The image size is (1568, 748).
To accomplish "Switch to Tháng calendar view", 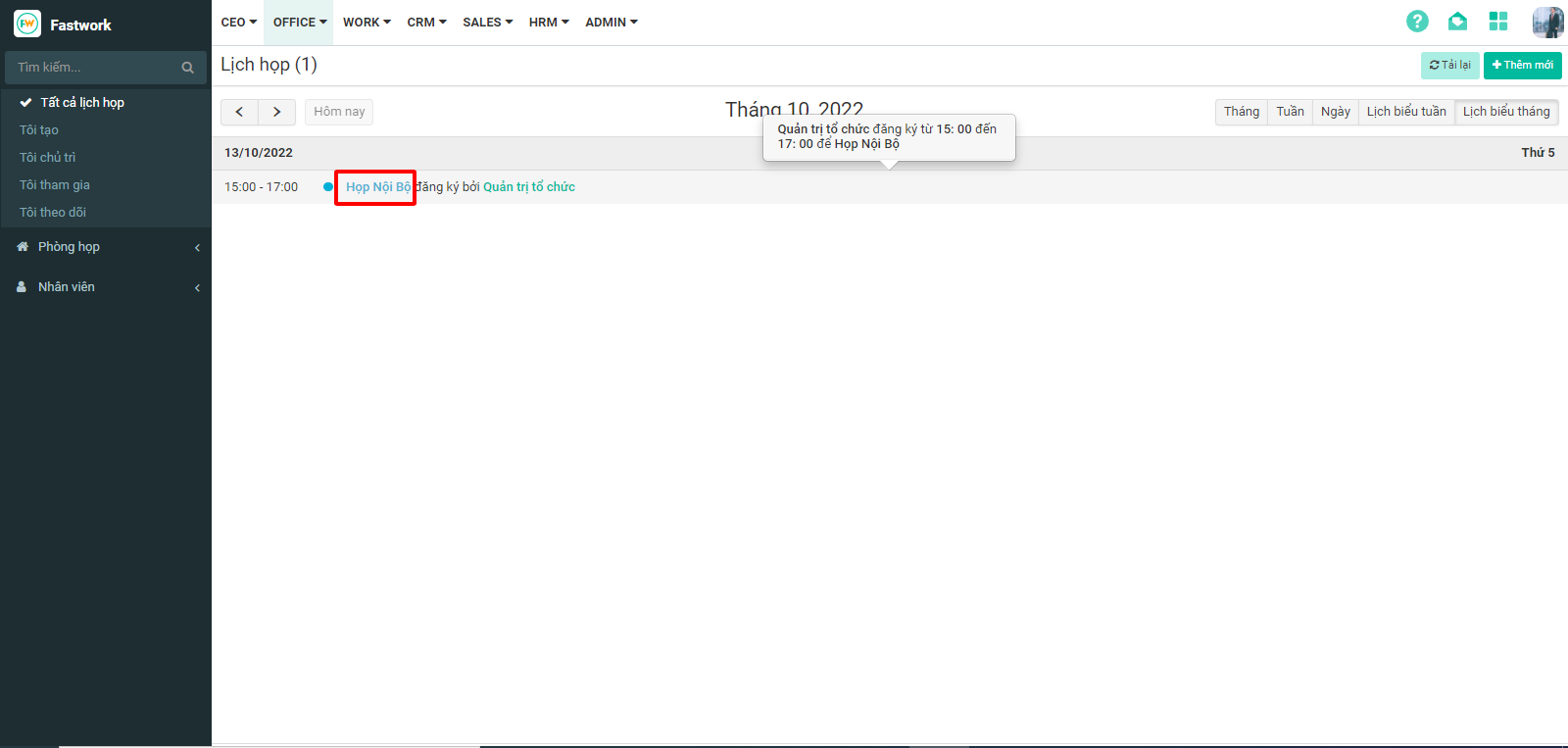I will [x=1241, y=112].
